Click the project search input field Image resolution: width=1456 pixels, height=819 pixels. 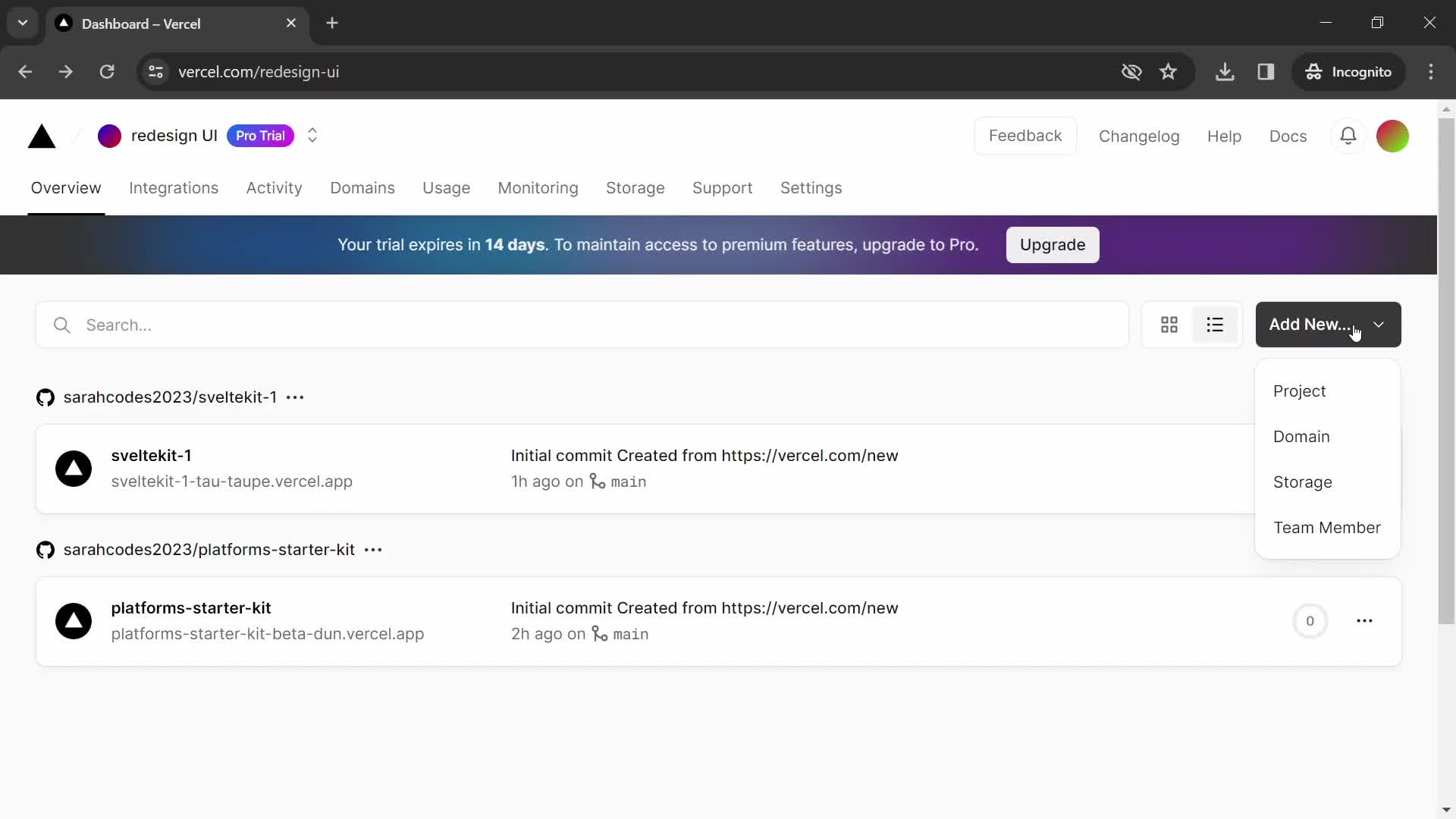point(584,325)
